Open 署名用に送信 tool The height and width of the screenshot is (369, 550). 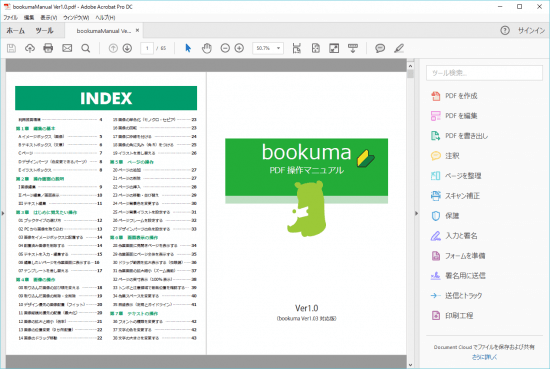458,276
